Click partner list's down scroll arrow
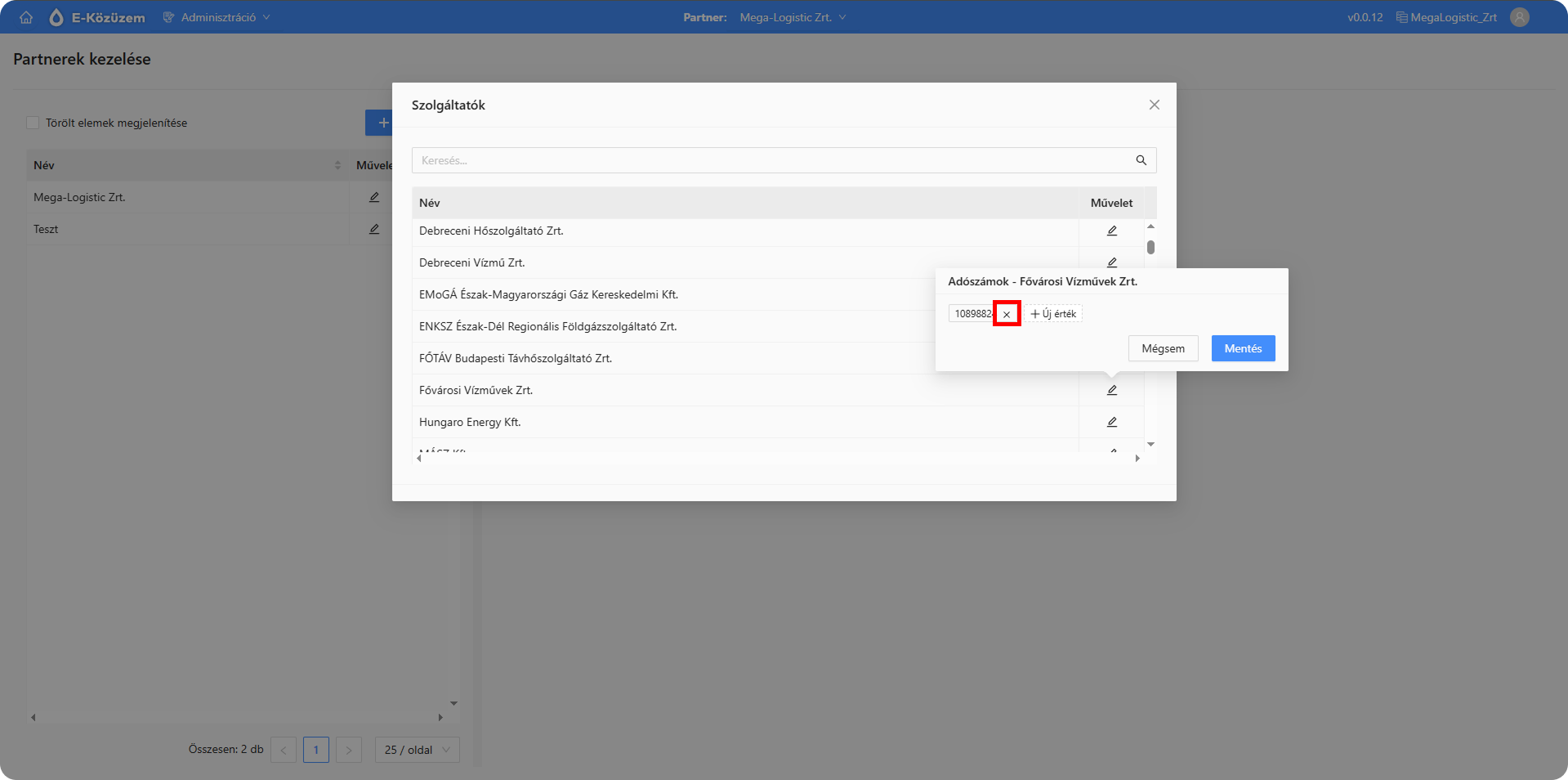This screenshot has width=1568, height=780. [453, 703]
